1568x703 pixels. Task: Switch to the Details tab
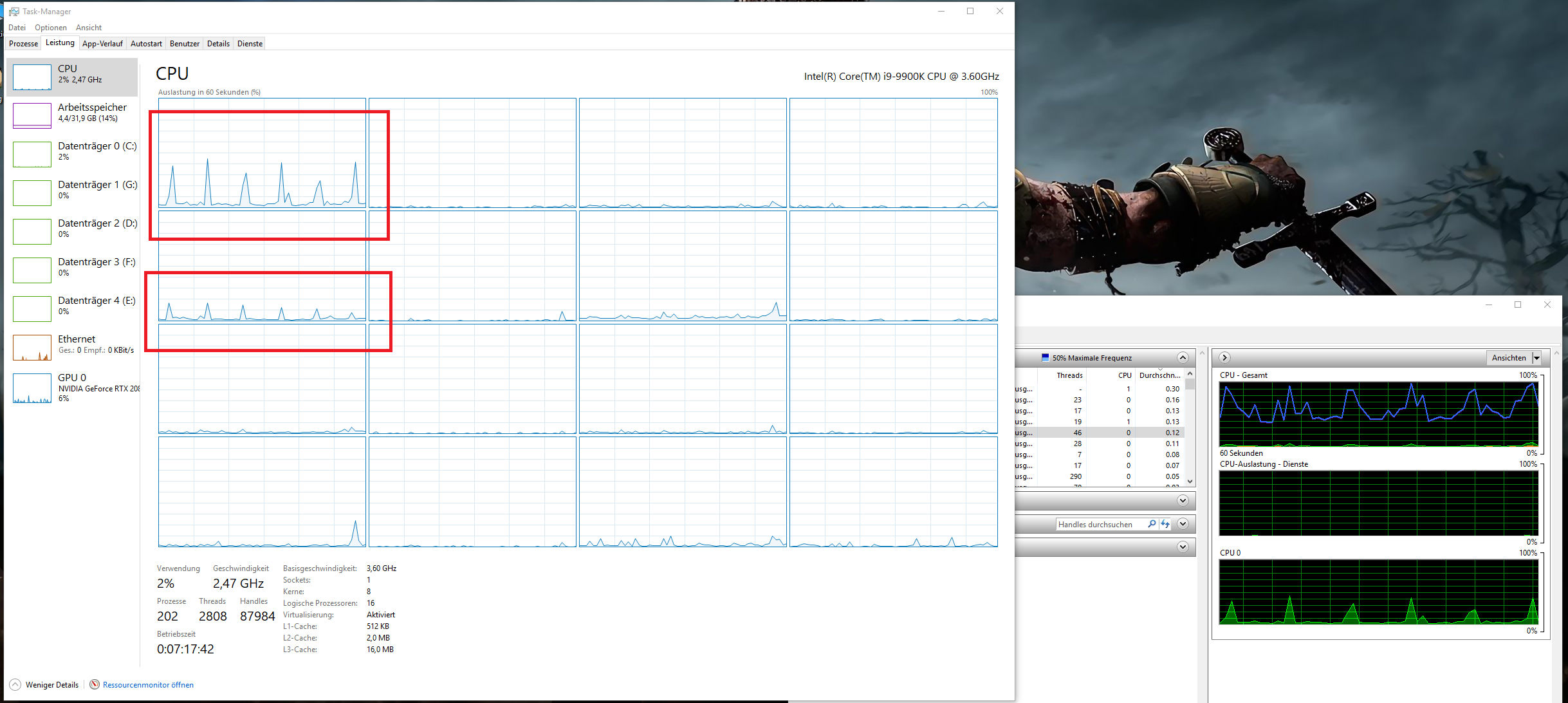[x=218, y=44]
